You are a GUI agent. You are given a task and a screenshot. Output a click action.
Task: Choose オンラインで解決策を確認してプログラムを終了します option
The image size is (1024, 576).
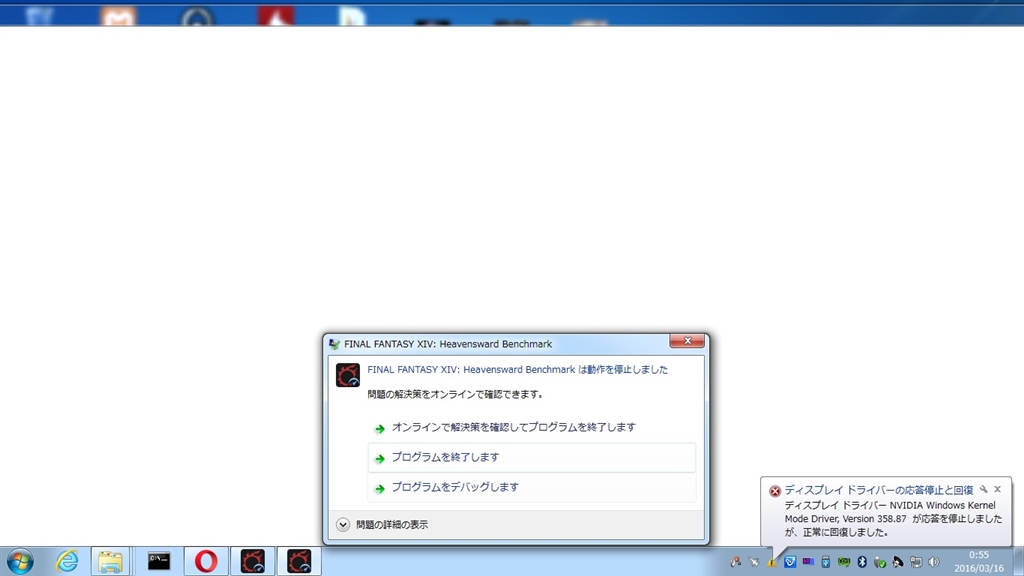tap(532, 428)
